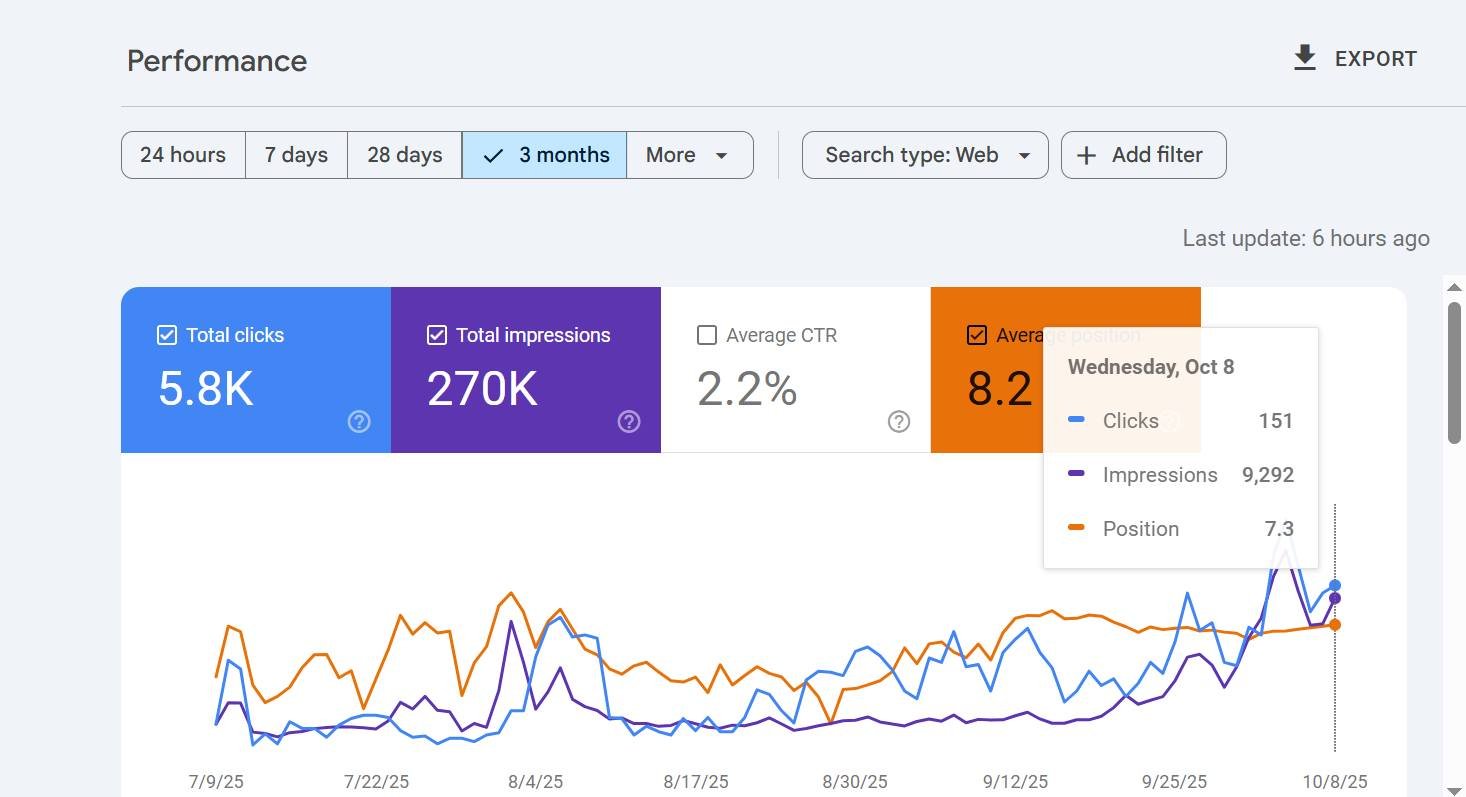
Task: Click the orange Position point on Oct 8
Action: 1335,625
